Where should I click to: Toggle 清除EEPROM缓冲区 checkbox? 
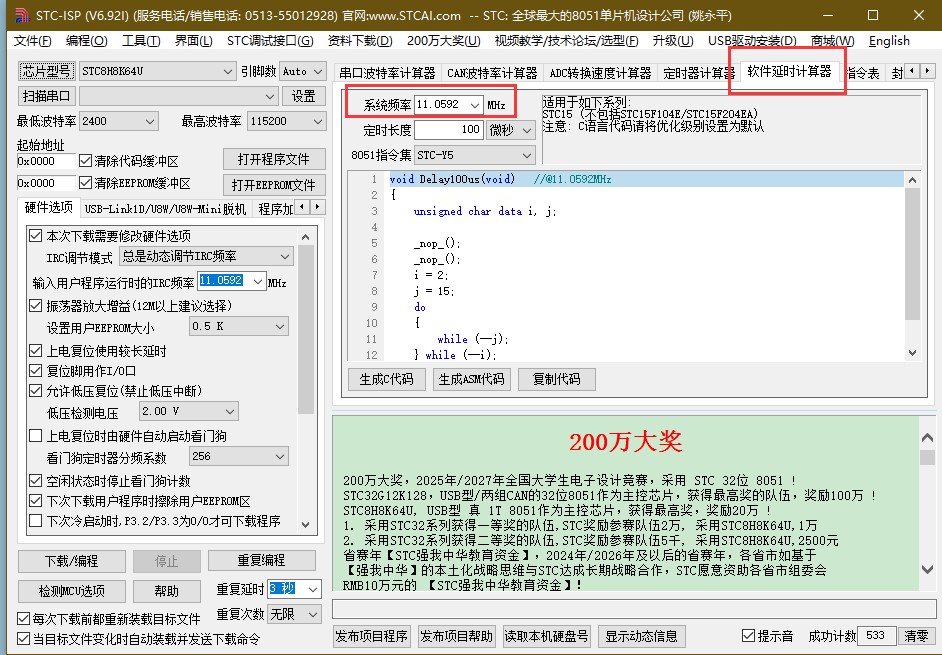coord(85,183)
